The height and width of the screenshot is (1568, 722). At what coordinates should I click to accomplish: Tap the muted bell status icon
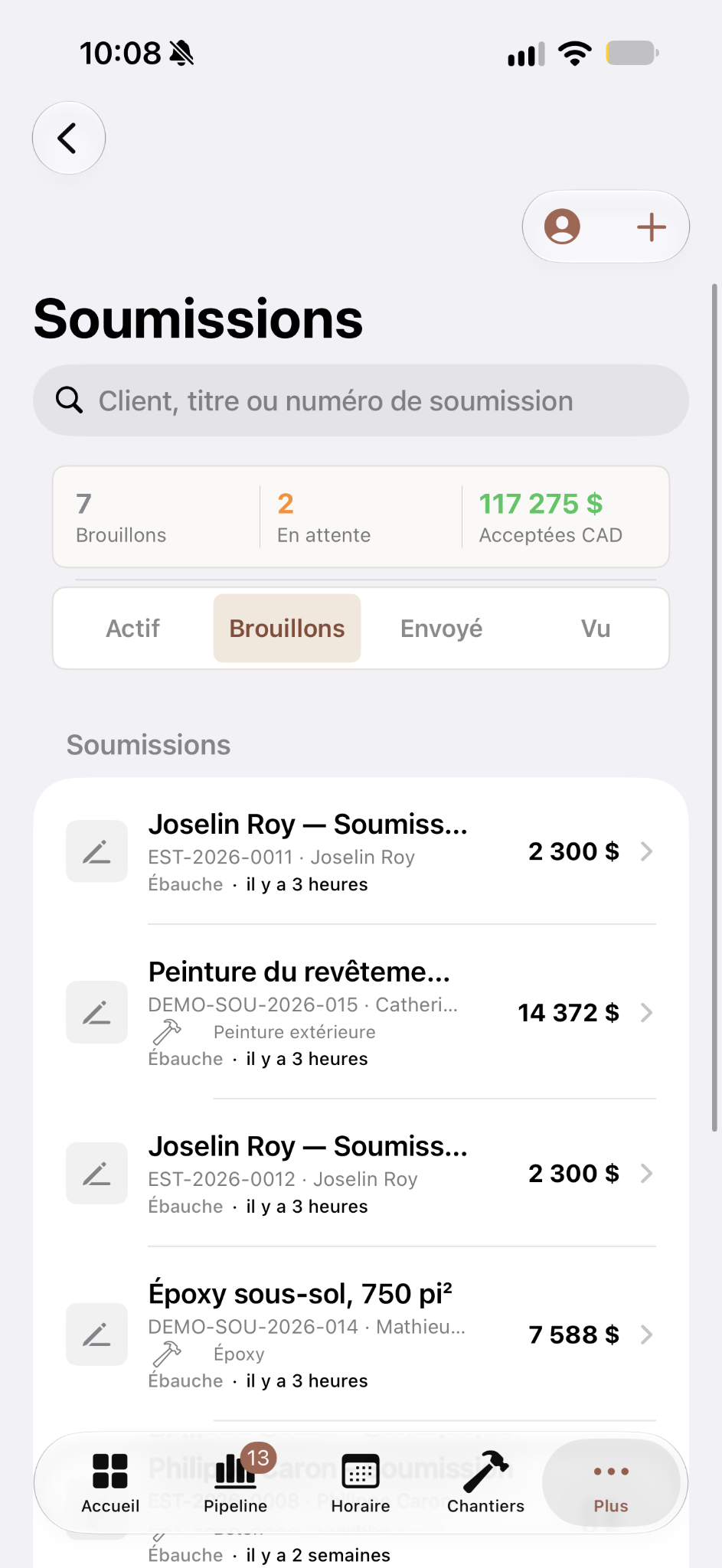click(181, 54)
